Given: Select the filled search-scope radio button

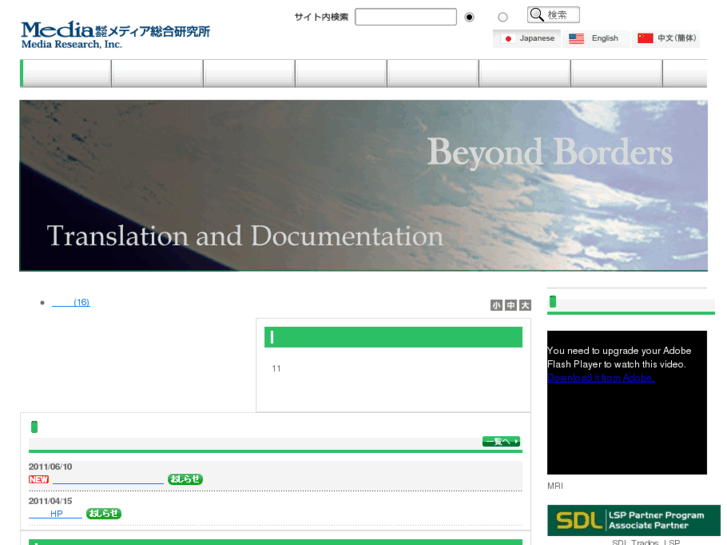Looking at the screenshot, I should click(469, 17).
